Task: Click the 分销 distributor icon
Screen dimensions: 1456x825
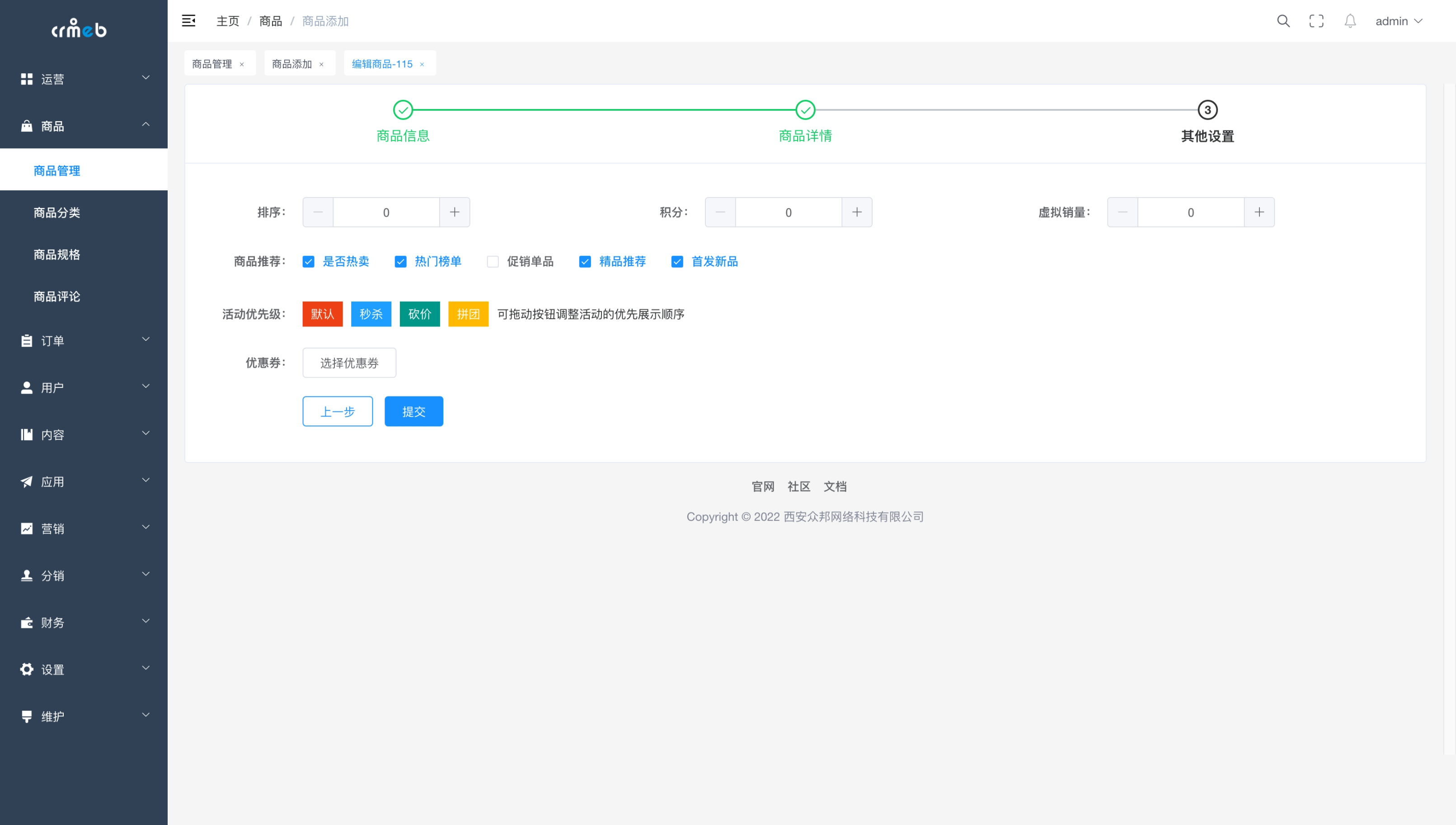Action: 27,575
